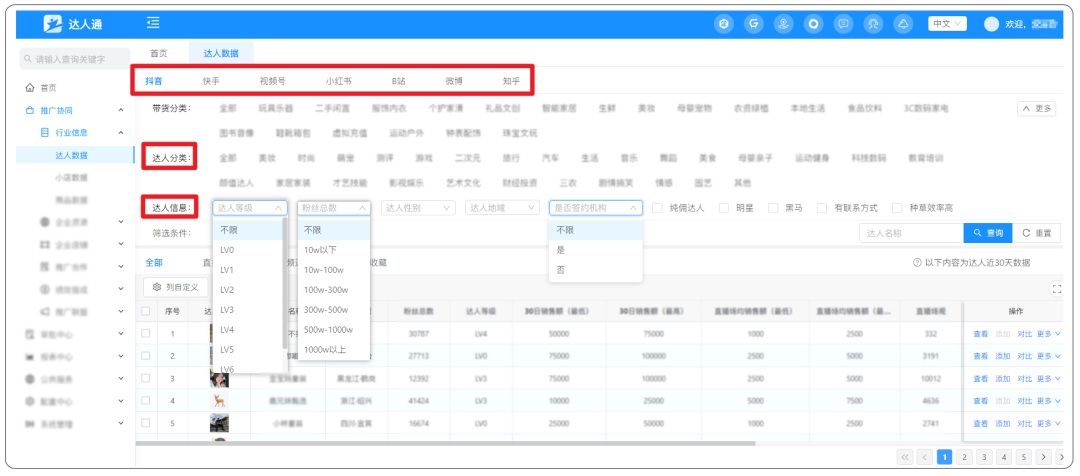Click the 推广协同 bag icon
Viewport: 1080px width, 476px height.
coord(30,110)
